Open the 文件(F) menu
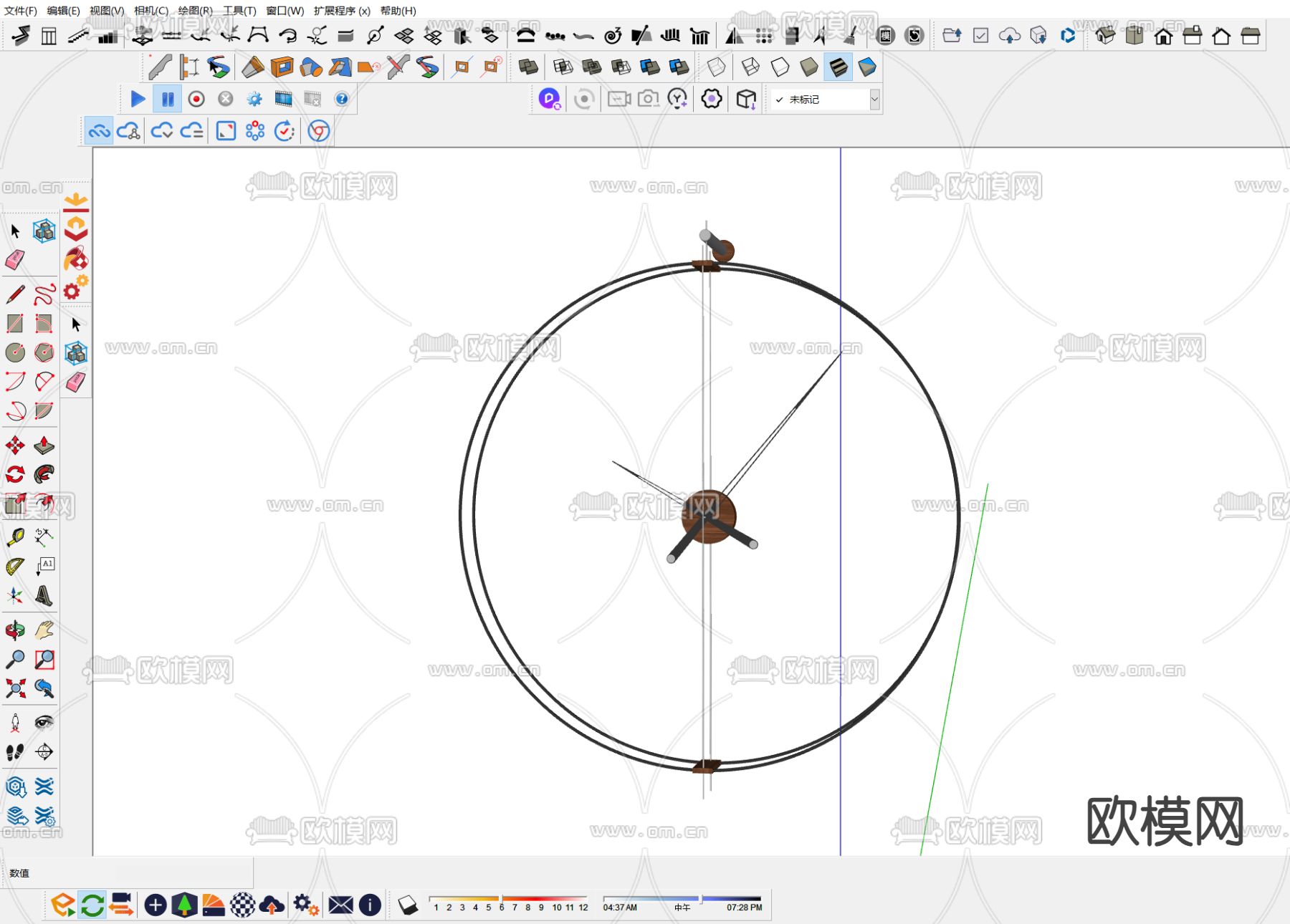The image size is (1290, 924). 21,11
